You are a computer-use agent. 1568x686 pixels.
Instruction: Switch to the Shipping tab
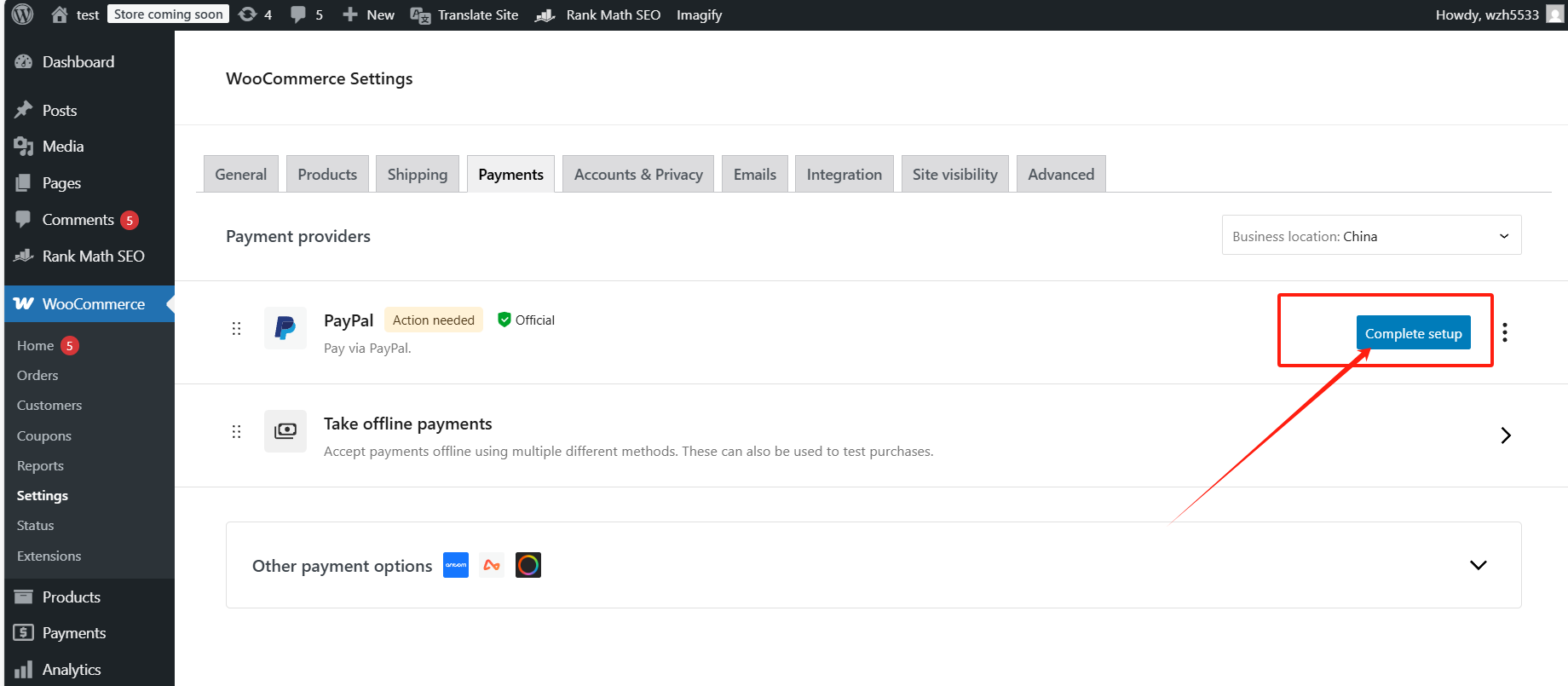417,175
